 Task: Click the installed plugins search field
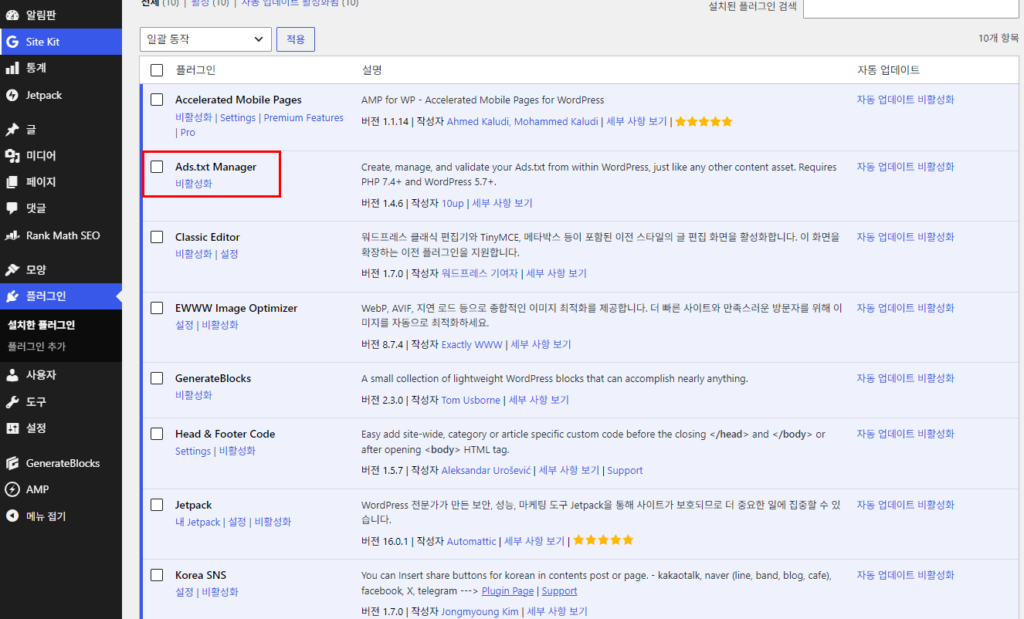point(911,8)
